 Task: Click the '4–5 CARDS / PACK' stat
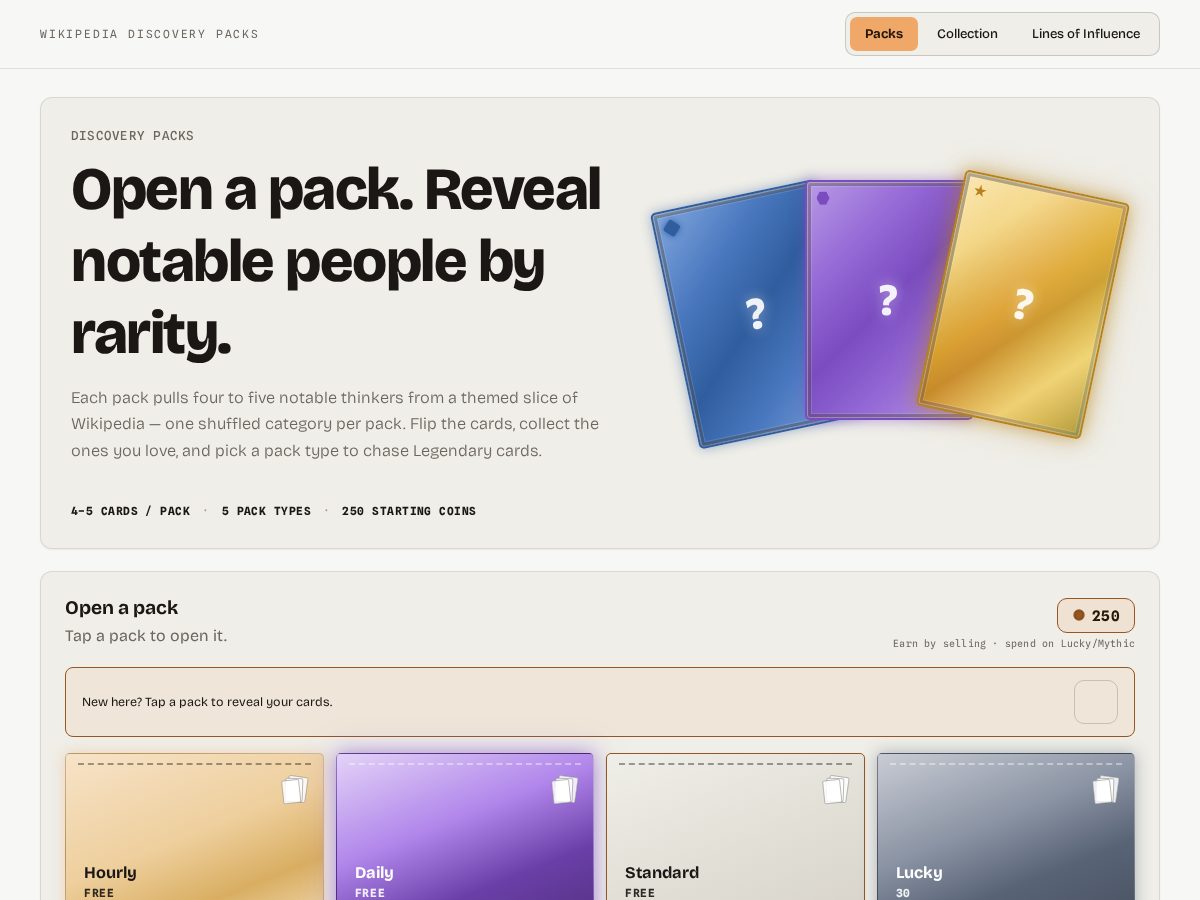tap(130, 511)
